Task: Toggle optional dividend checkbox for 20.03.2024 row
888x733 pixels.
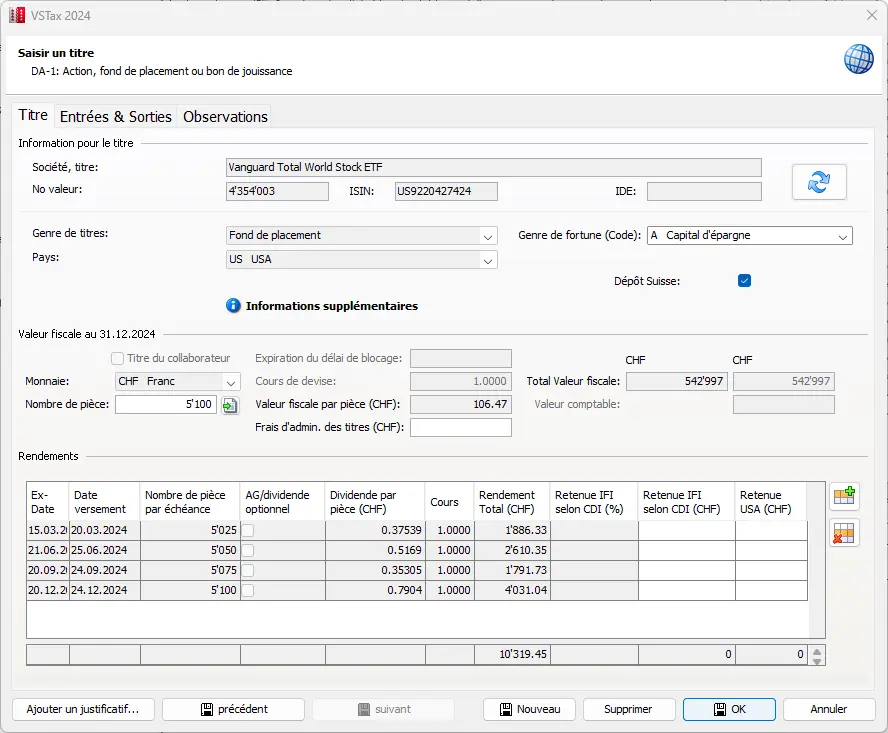Action: [248, 531]
